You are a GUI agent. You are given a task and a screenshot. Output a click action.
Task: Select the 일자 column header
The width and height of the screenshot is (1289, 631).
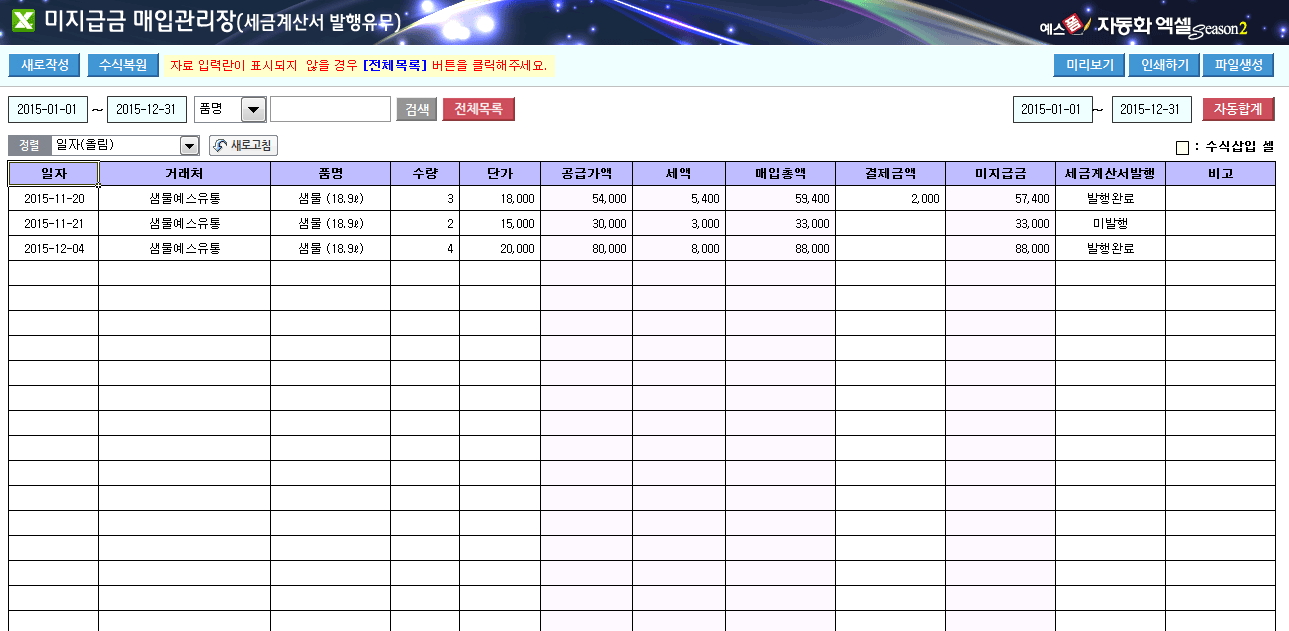tap(54, 173)
